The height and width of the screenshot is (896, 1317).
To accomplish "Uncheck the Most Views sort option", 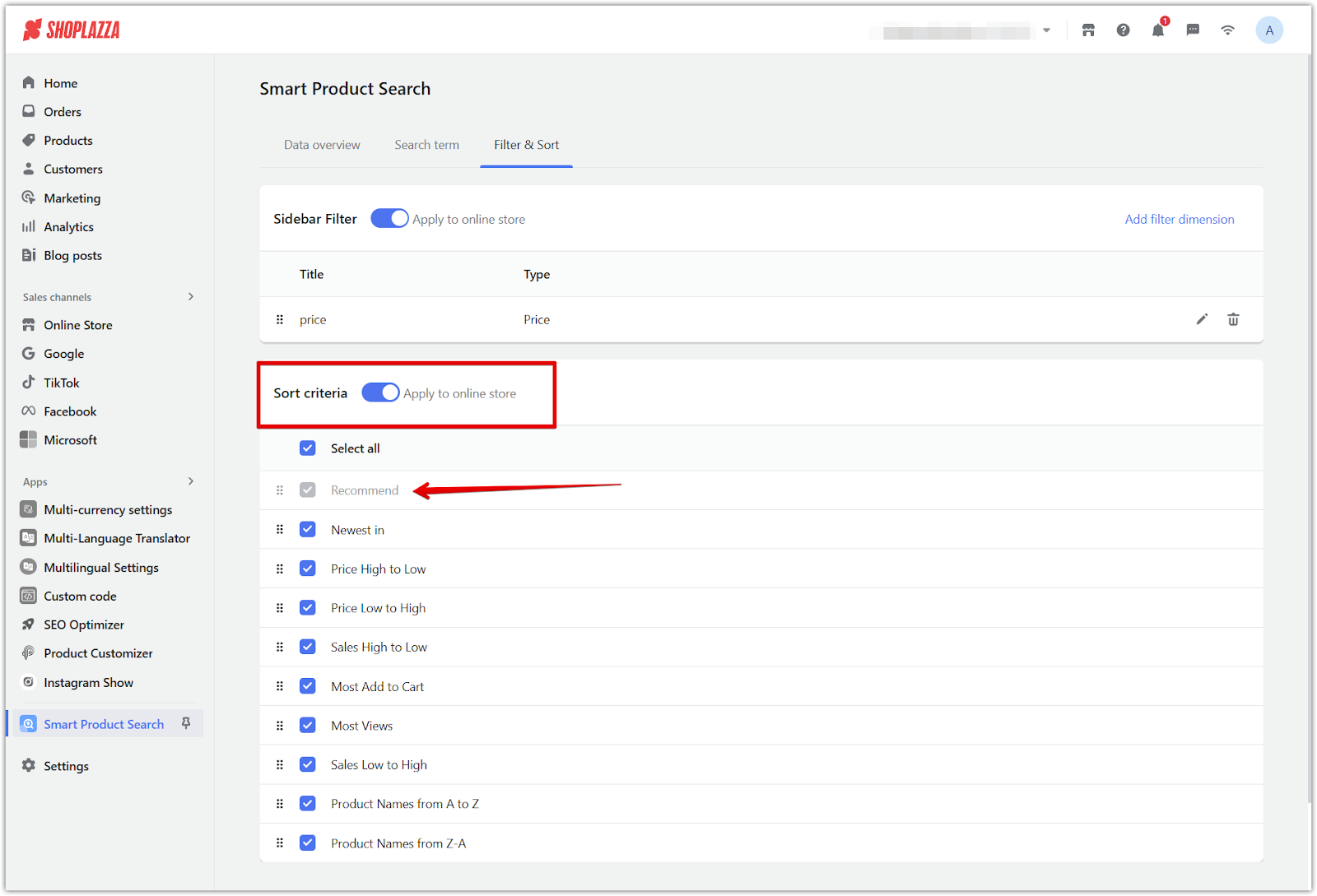I will click(x=308, y=726).
